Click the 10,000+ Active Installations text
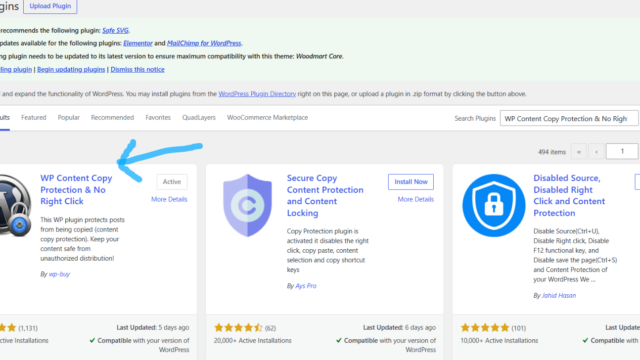Image resolution: width=640 pixels, height=360 pixels. tap(499, 340)
